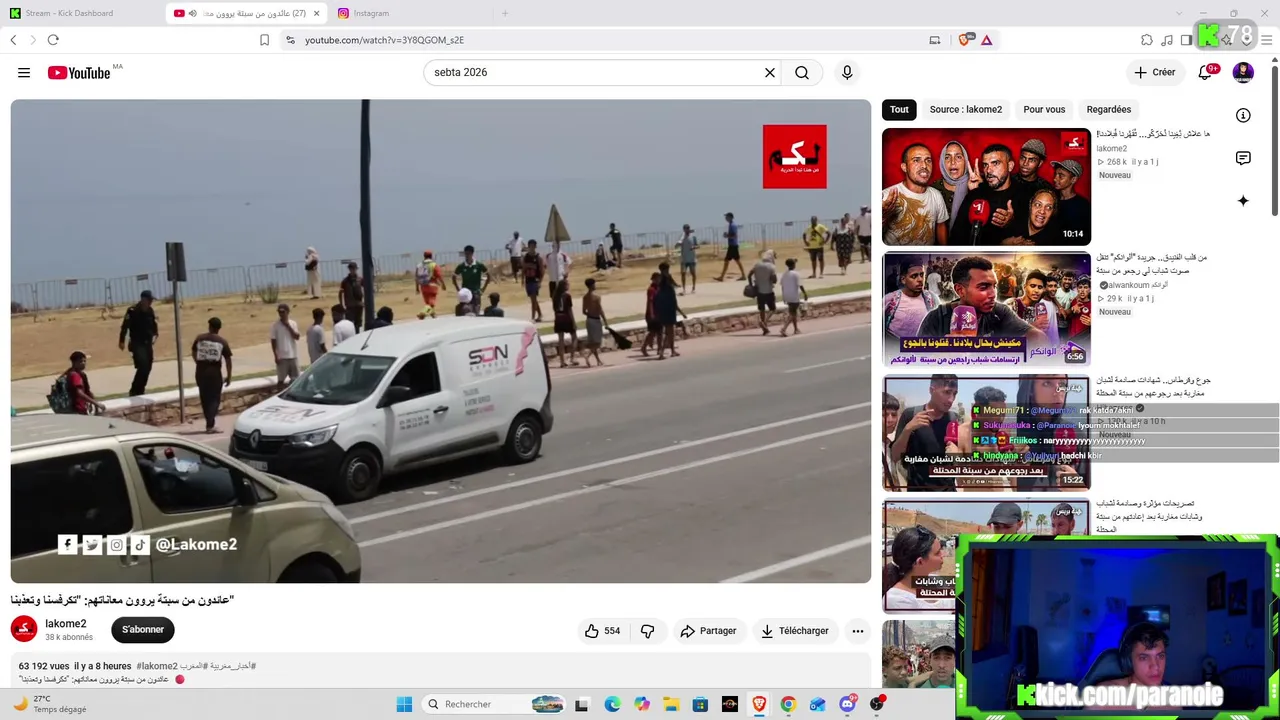Screen dimensions: 1280x720
Task: Dislike the video
Action: 648,631
